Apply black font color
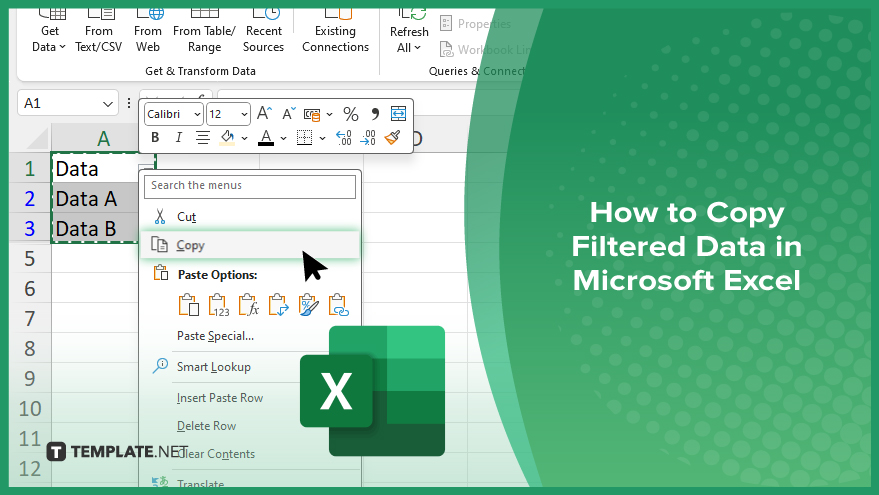The height and width of the screenshot is (495, 879). pyautogui.click(x=266, y=137)
